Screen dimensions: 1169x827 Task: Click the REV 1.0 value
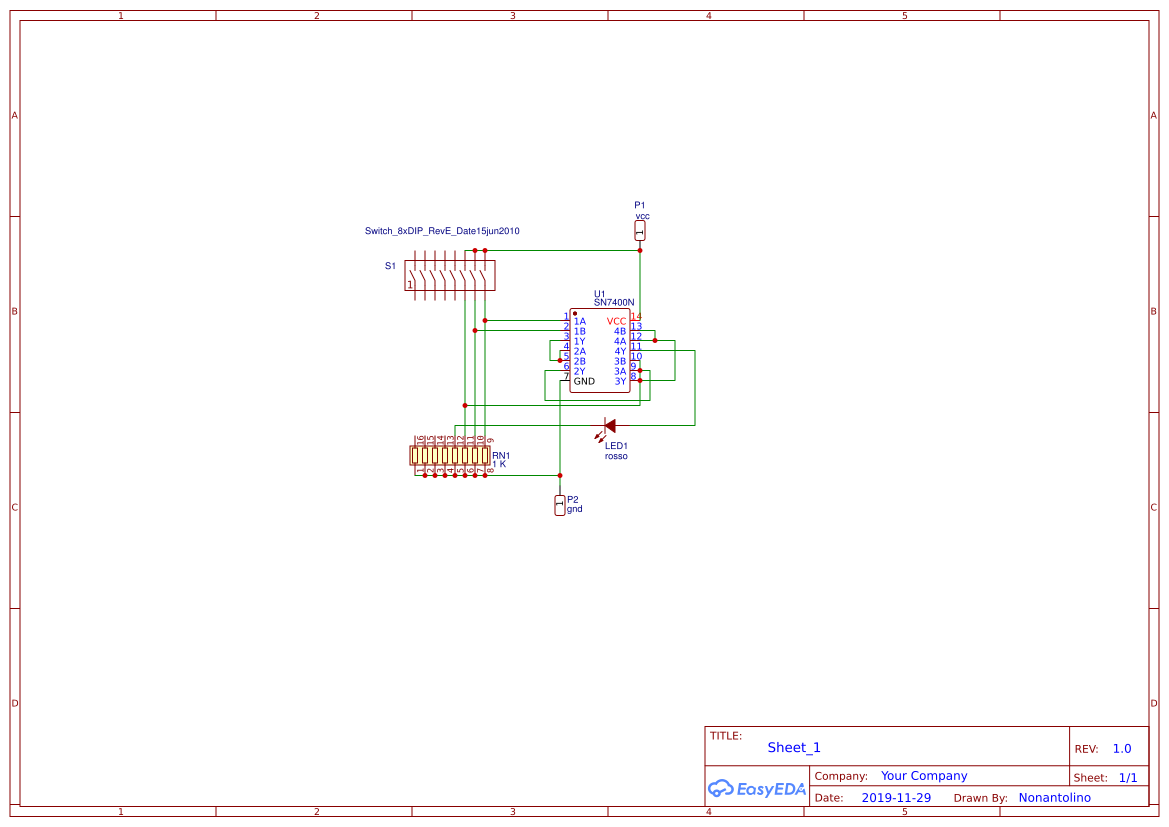pos(1120,747)
